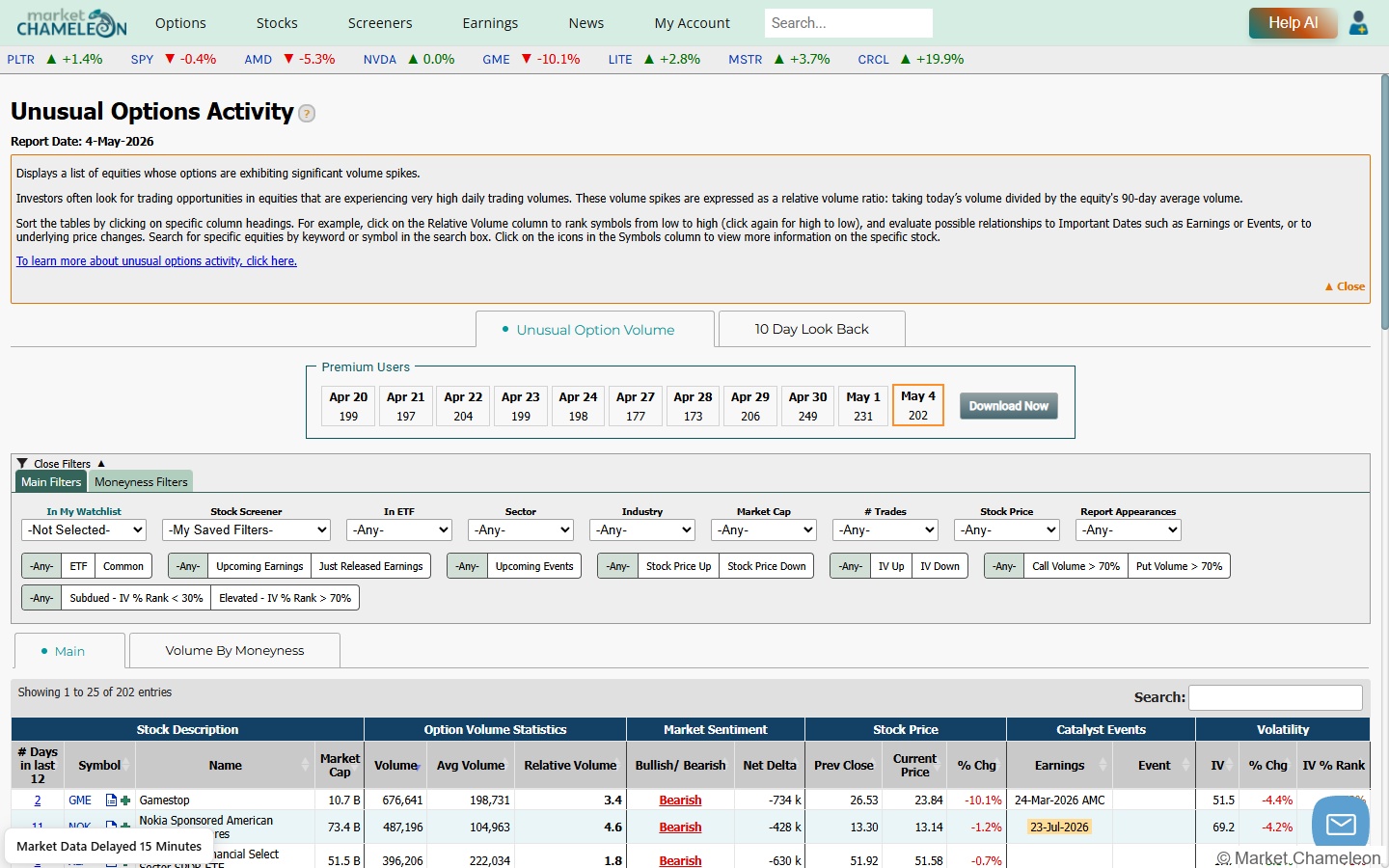The image size is (1389, 868).
Task: Open Gamestop Bearish sentiment link
Action: 680,800
